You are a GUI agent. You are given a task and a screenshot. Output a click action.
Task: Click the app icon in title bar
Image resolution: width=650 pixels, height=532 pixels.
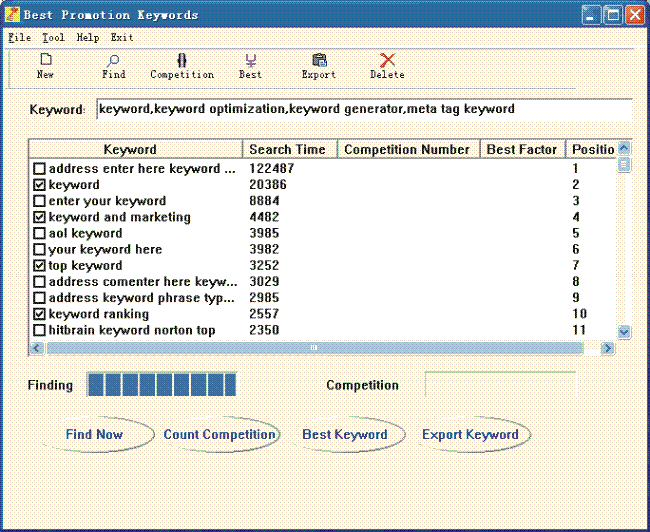click(x=12, y=15)
